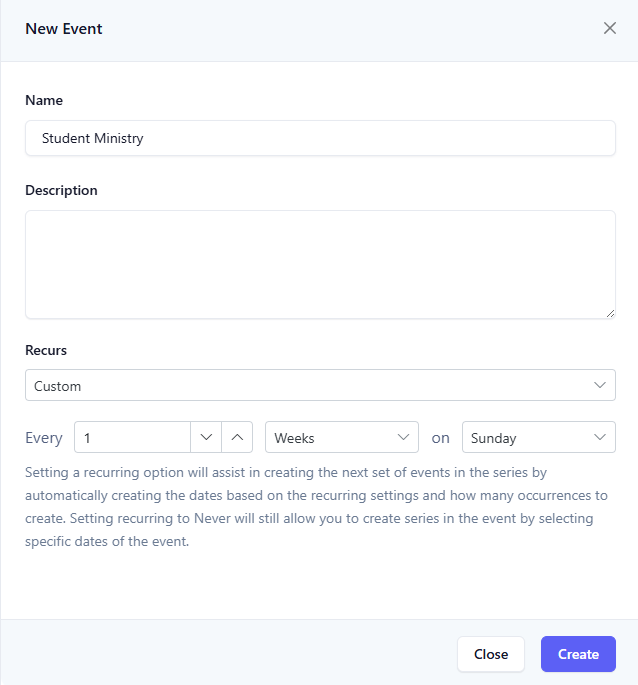Viewport: 638px width, 685px height.
Task: Click the New Event dialog title
Action: coord(64,29)
